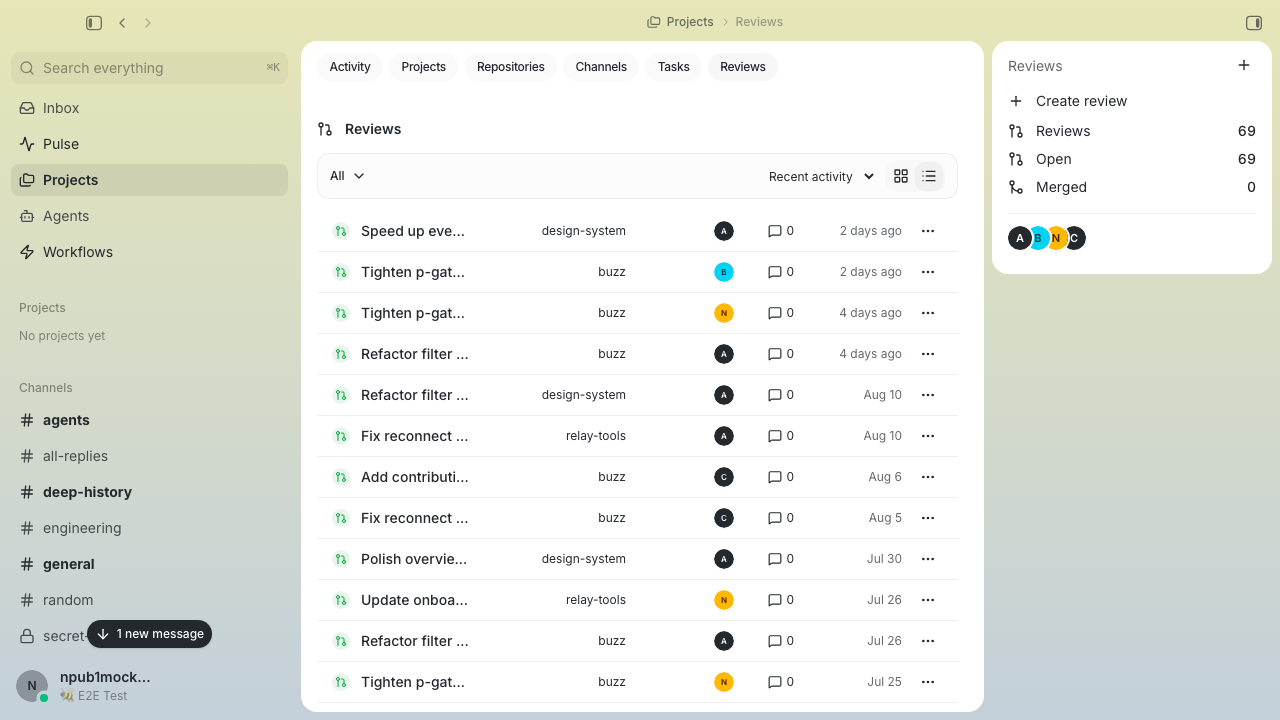Show all Reviews count in side panel
The width and height of the screenshot is (1280, 720).
(1132, 131)
